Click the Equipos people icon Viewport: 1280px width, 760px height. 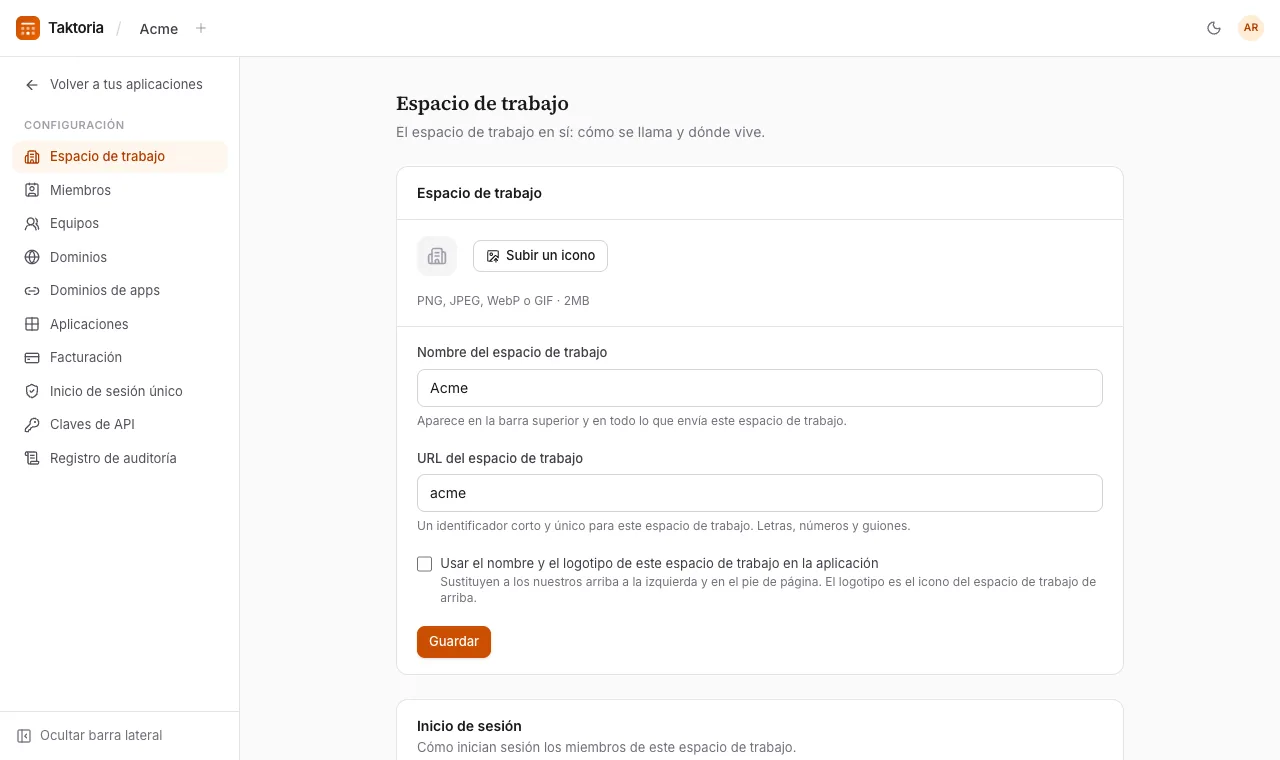pos(32,224)
